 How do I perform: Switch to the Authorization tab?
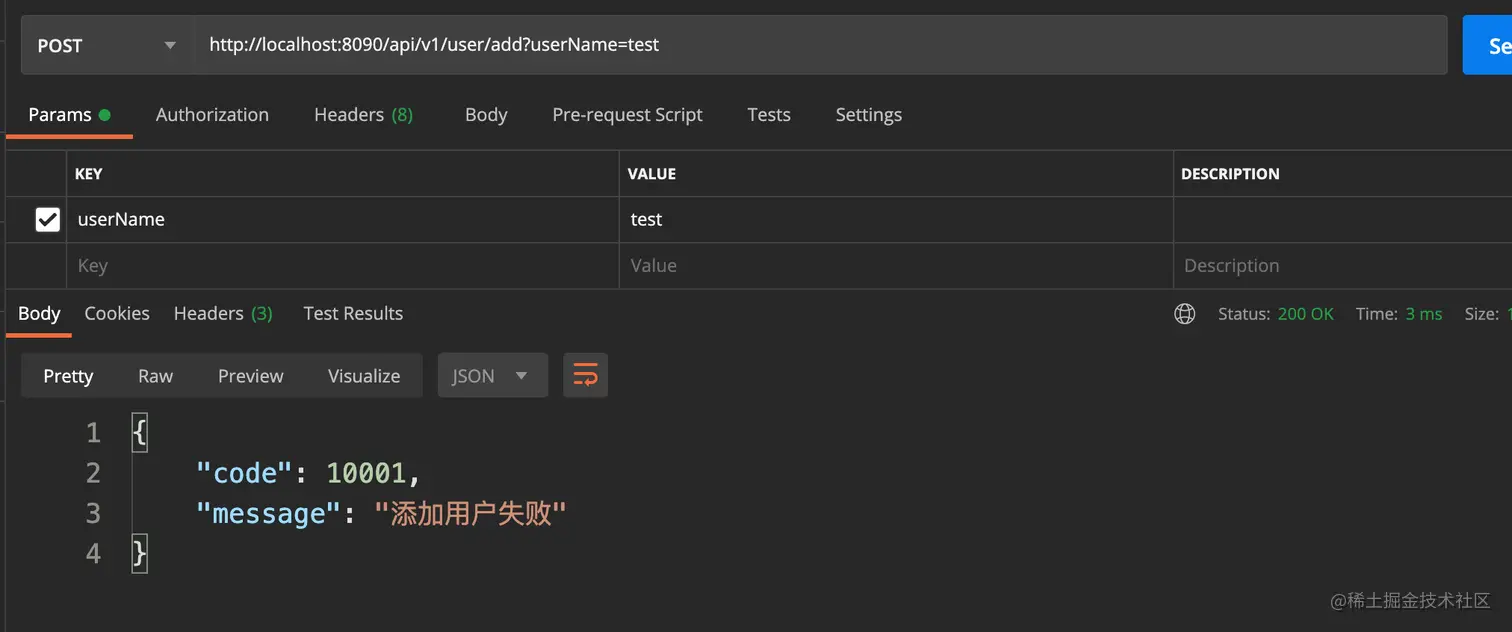(212, 115)
